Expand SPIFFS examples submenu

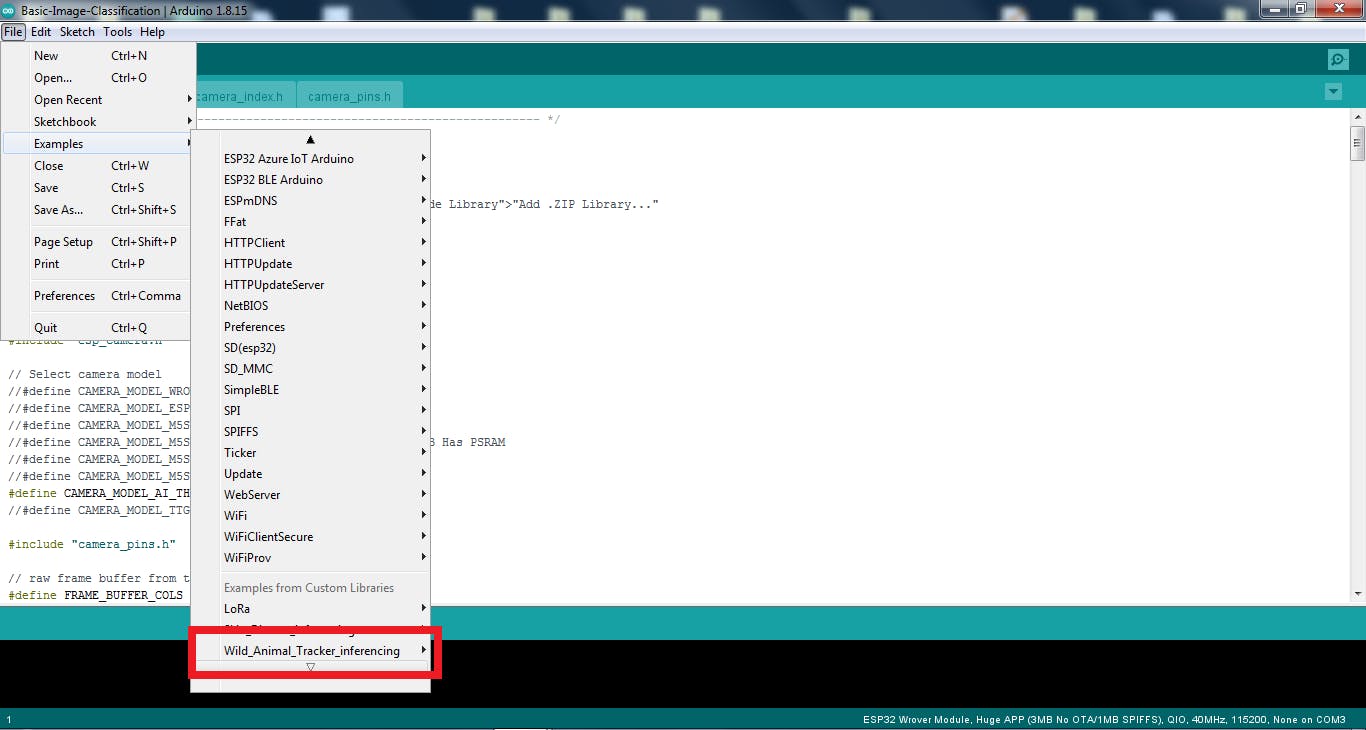pyautogui.click(x=310, y=432)
